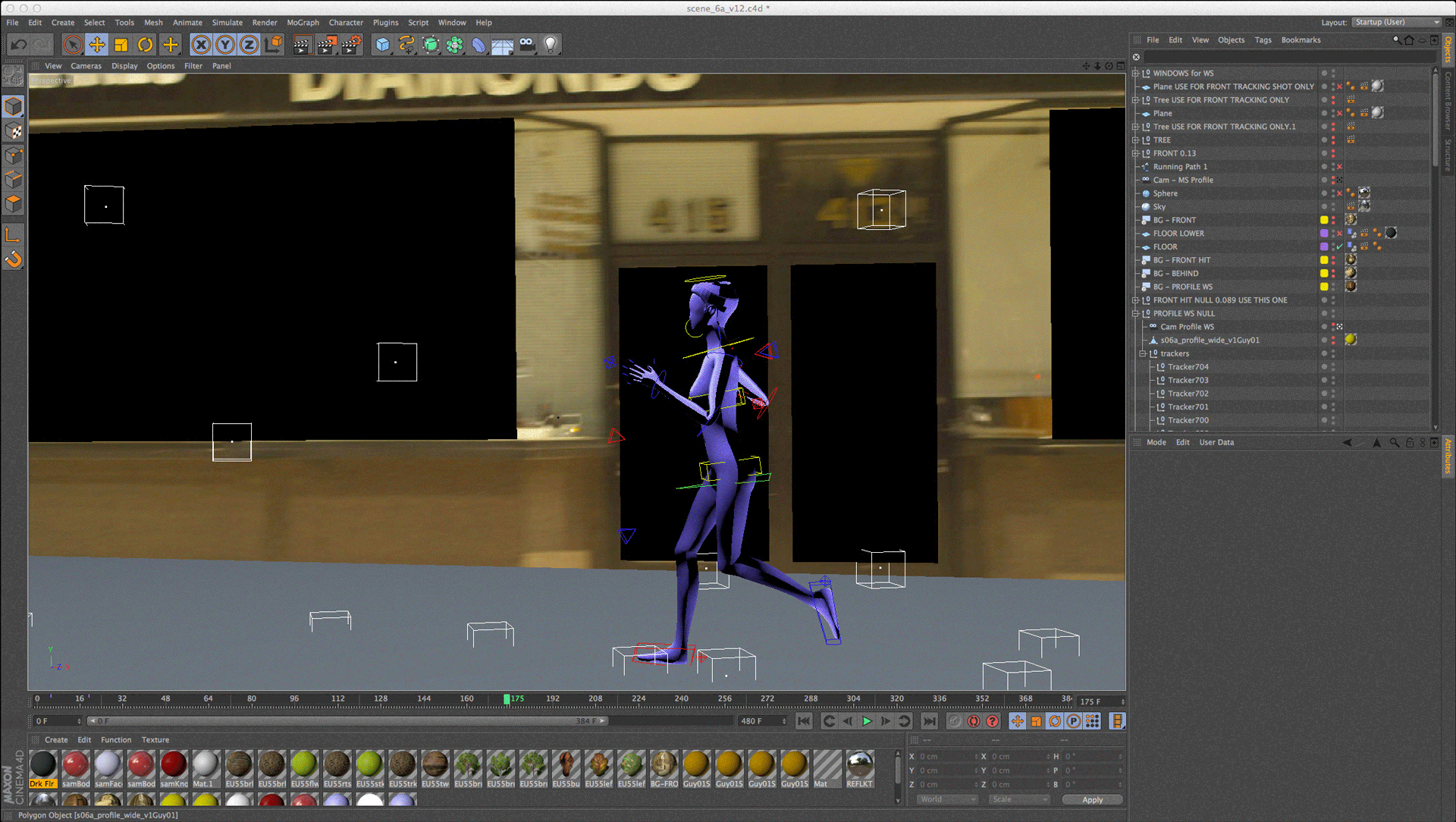The width and height of the screenshot is (1456, 822).
Task: Select the REFLKT material thumbnail
Action: click(859, 769)
